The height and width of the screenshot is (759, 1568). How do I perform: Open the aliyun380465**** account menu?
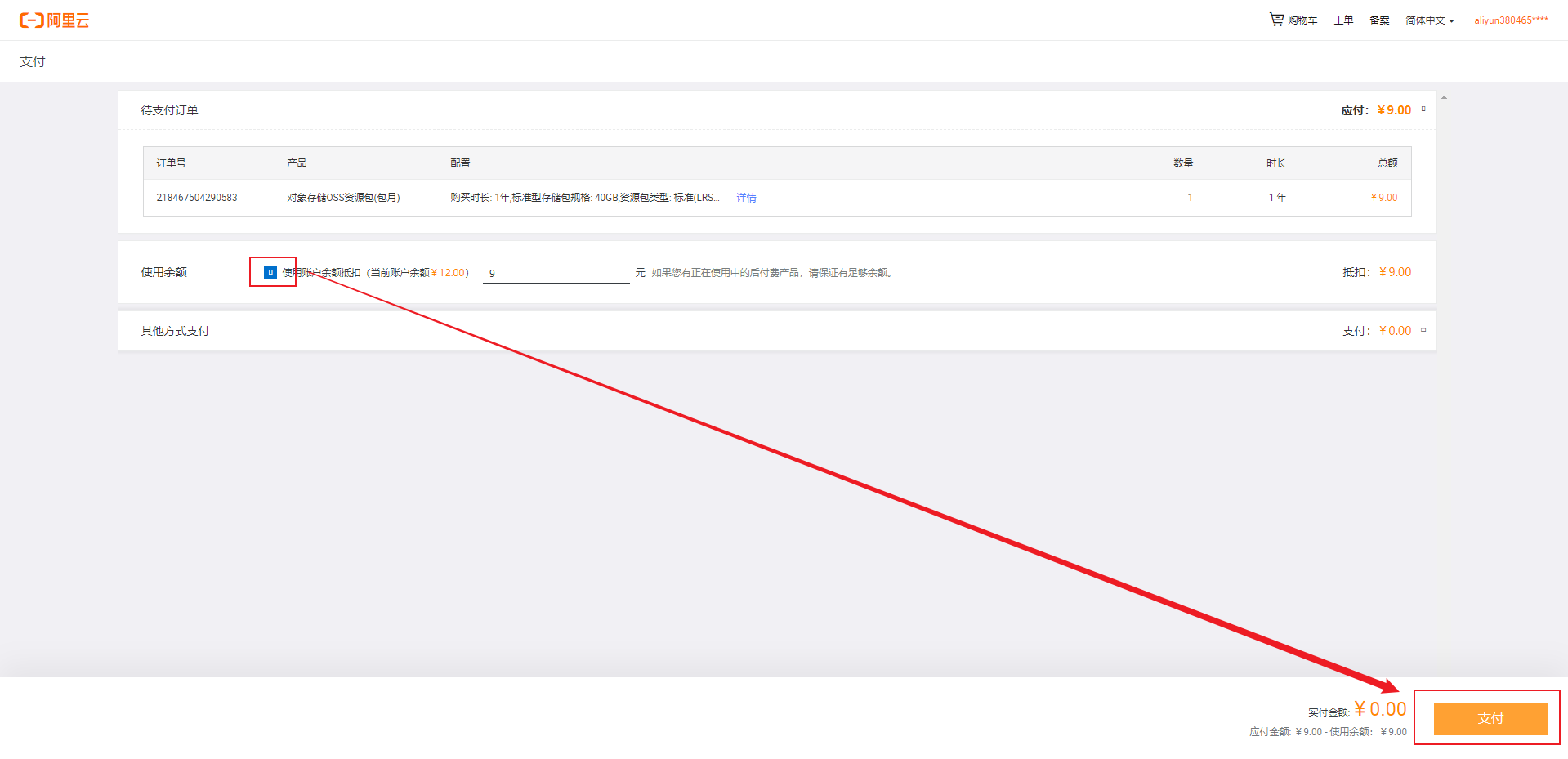[x=1511, y=20]
